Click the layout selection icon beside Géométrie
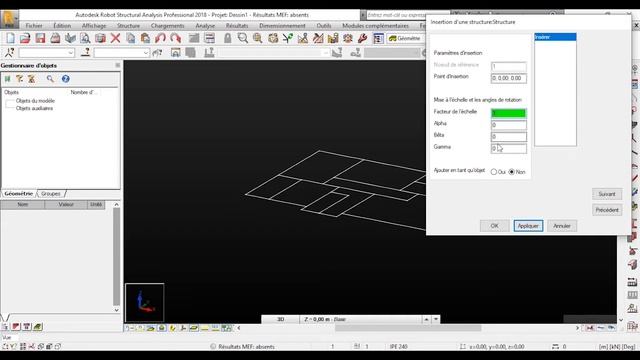Viewport: 640px width, 360px height. 378,38
